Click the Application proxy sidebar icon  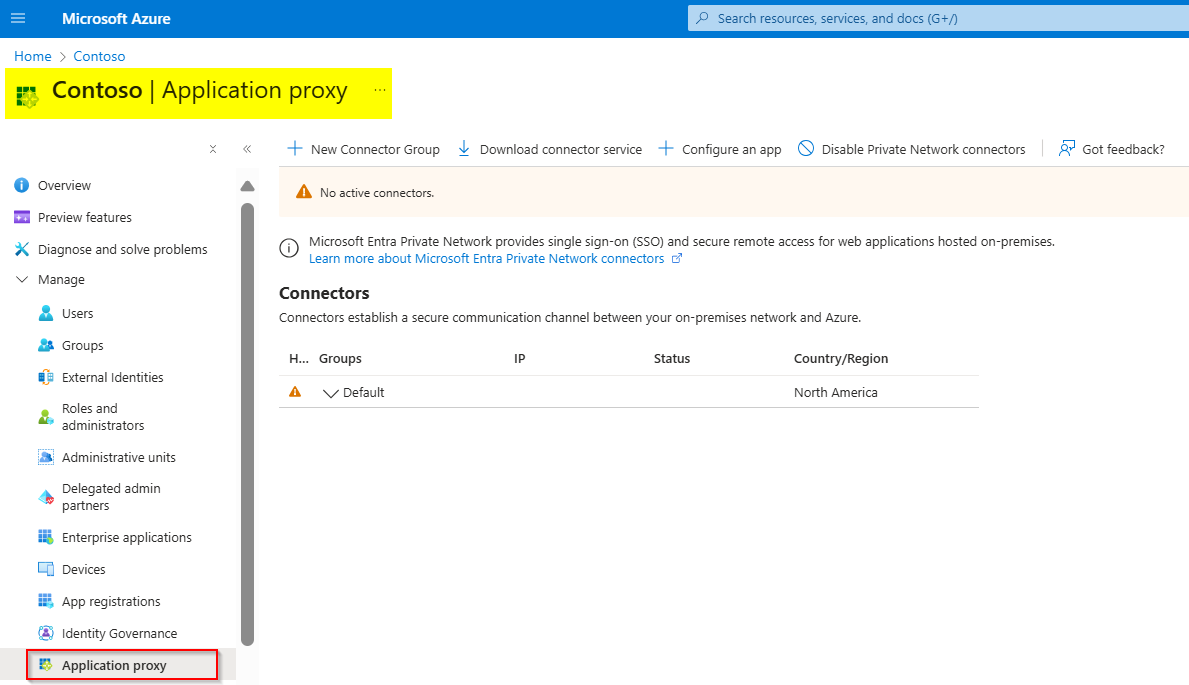46,665
